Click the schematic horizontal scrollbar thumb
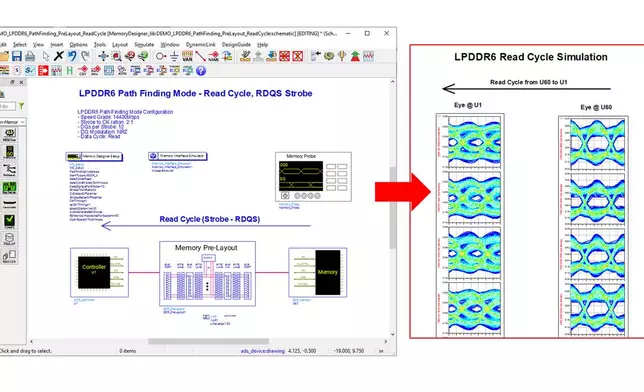The height and width of the screenshot is (392, 644). point(208,341)
